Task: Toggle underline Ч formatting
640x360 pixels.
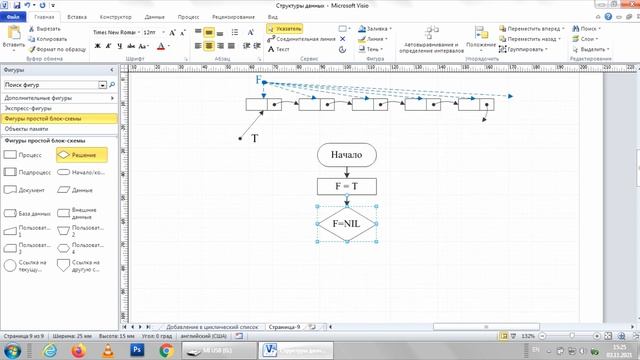Action: click(120, 46)
